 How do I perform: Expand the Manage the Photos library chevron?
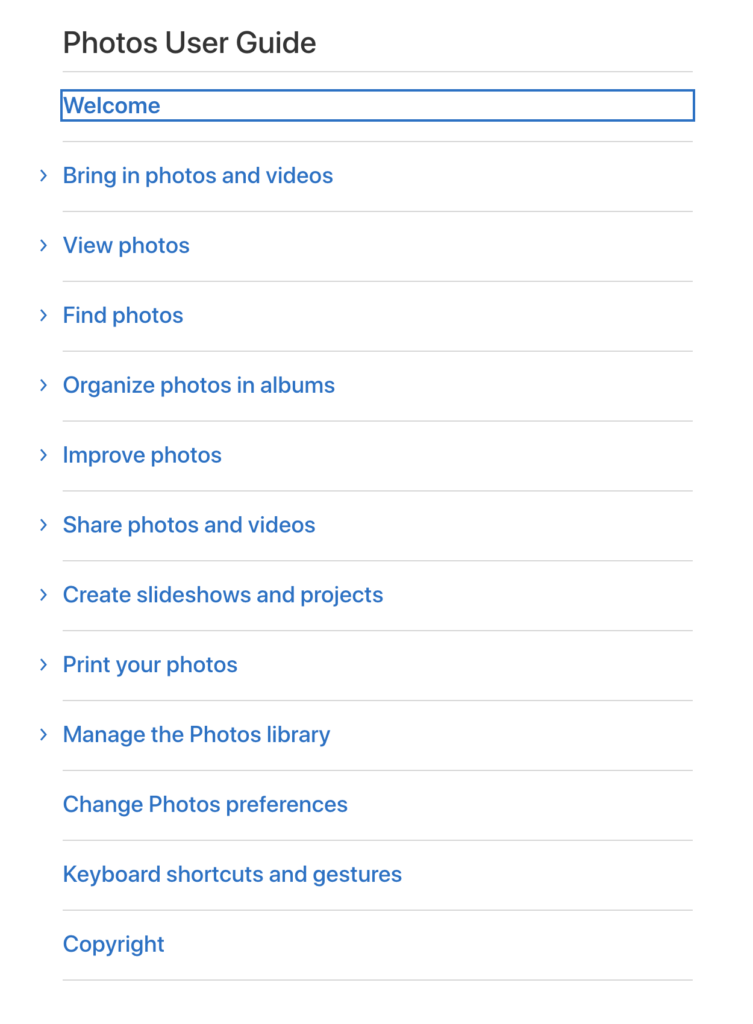click(43, 735)
